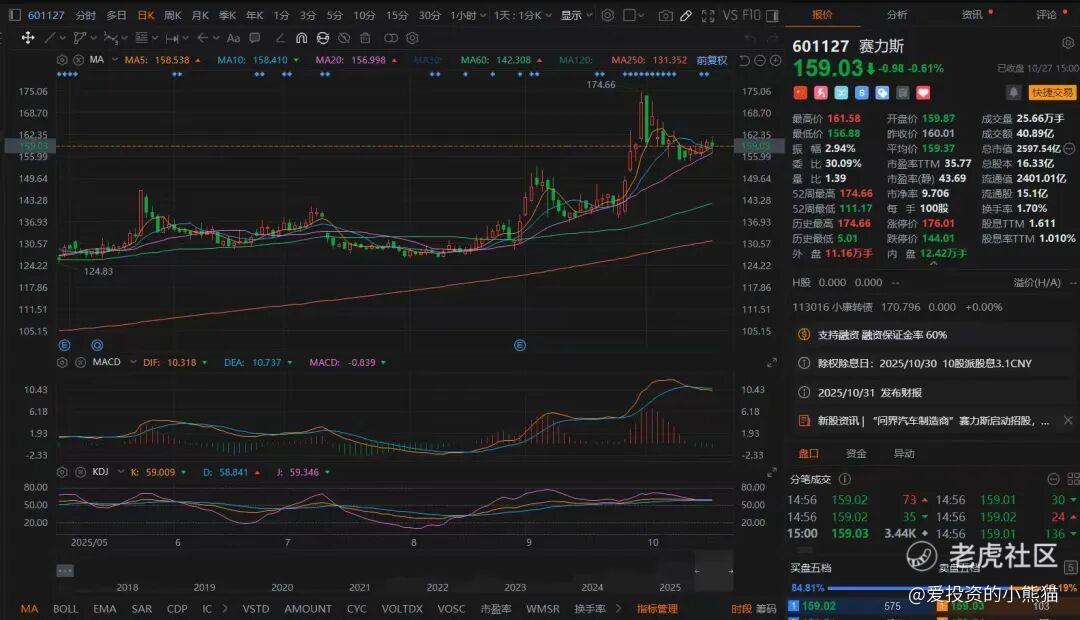Image resolution: width=1080 pixels, height=620 pixels.
Task: Select the 15分 timeframe
Action: 396,14
